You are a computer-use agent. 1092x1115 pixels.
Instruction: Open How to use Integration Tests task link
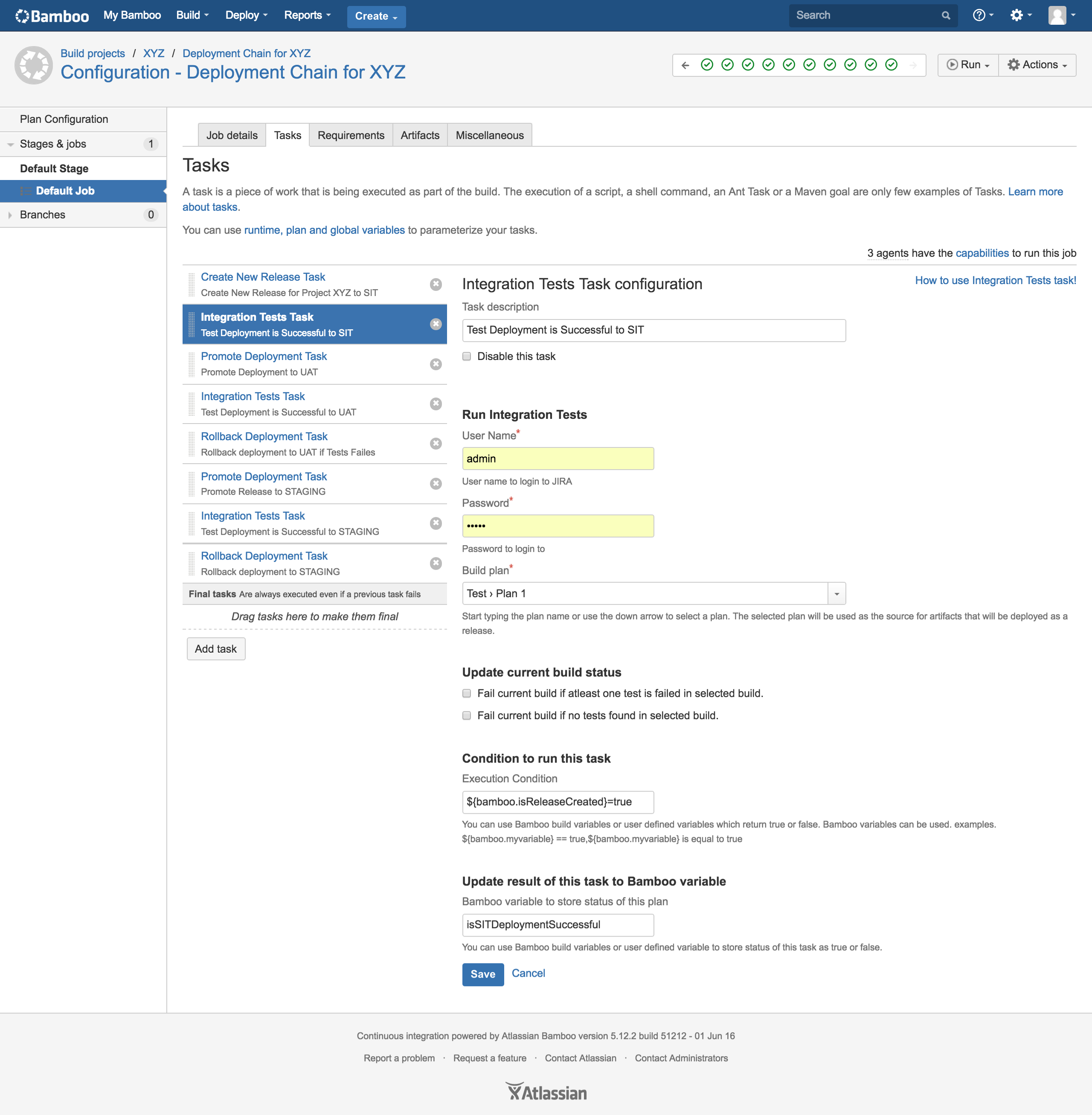tap(995, 281)
